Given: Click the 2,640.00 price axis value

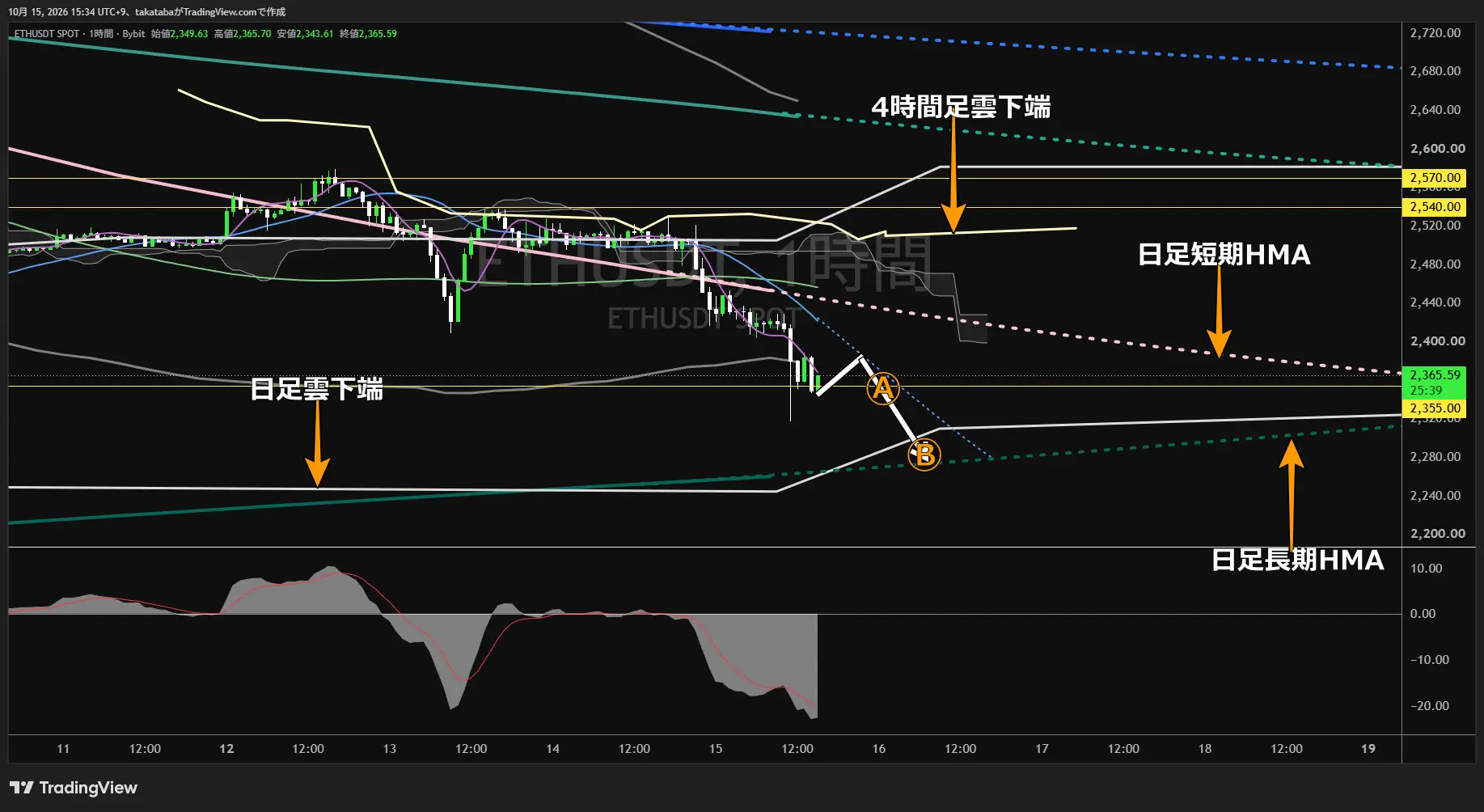Looking at the screenshot, I should [1435, 110].
